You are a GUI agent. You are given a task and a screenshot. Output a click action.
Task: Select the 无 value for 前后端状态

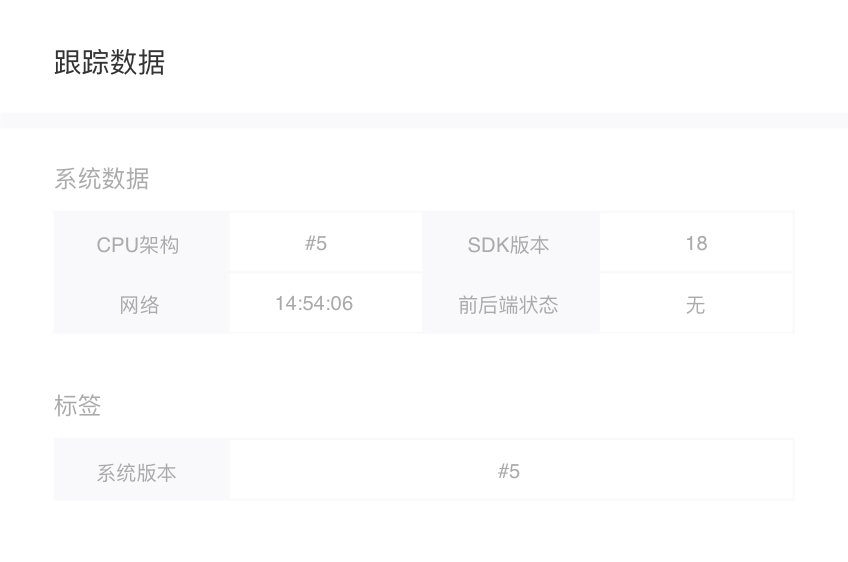(x=697, y=303)
